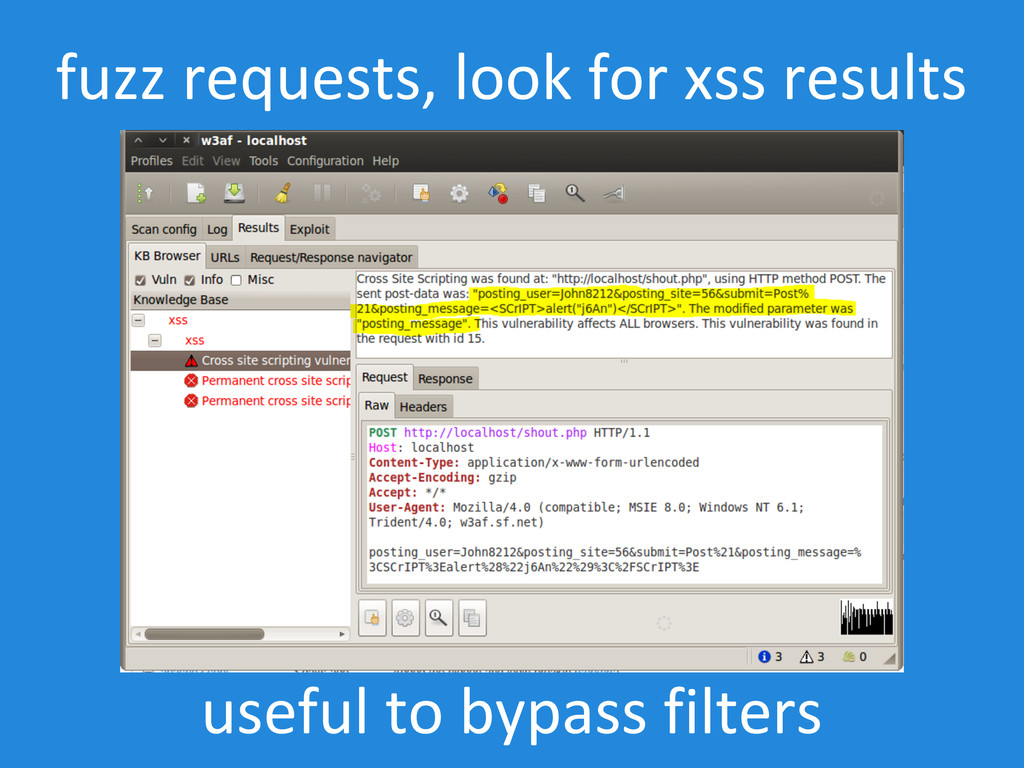Switch to the Log tab

point(217,229)
